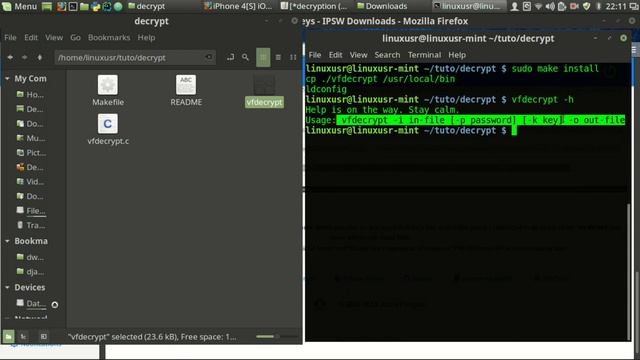Open the files launcher in the panel
The height and width of the screenshot is (360, 640).
coord(84,6)
